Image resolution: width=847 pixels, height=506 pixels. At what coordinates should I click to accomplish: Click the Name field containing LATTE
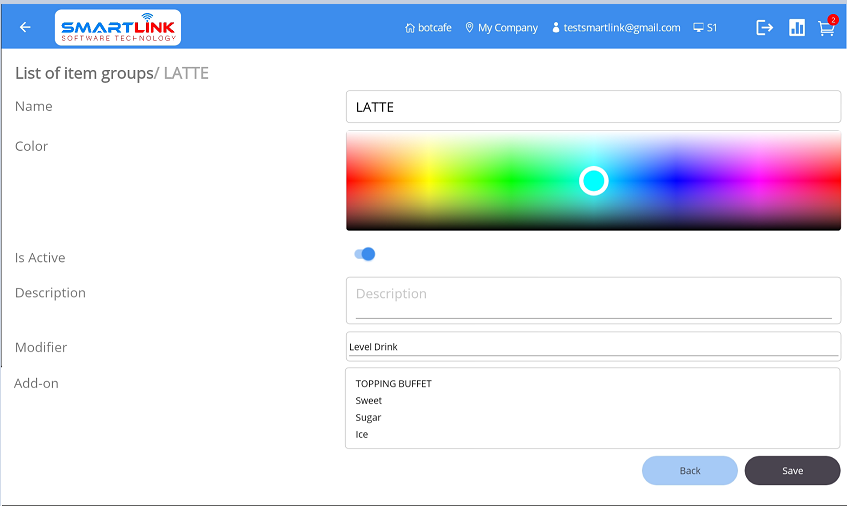(x=593, y=107)
